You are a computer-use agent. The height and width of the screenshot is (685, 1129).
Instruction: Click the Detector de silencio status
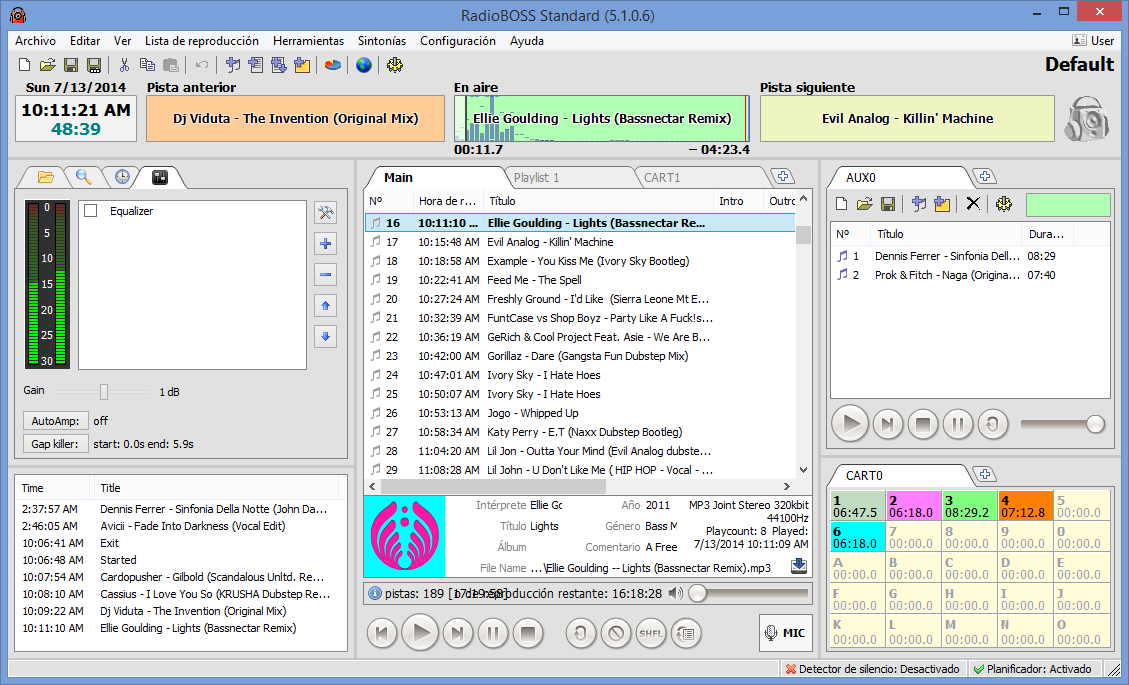point(872,669)
